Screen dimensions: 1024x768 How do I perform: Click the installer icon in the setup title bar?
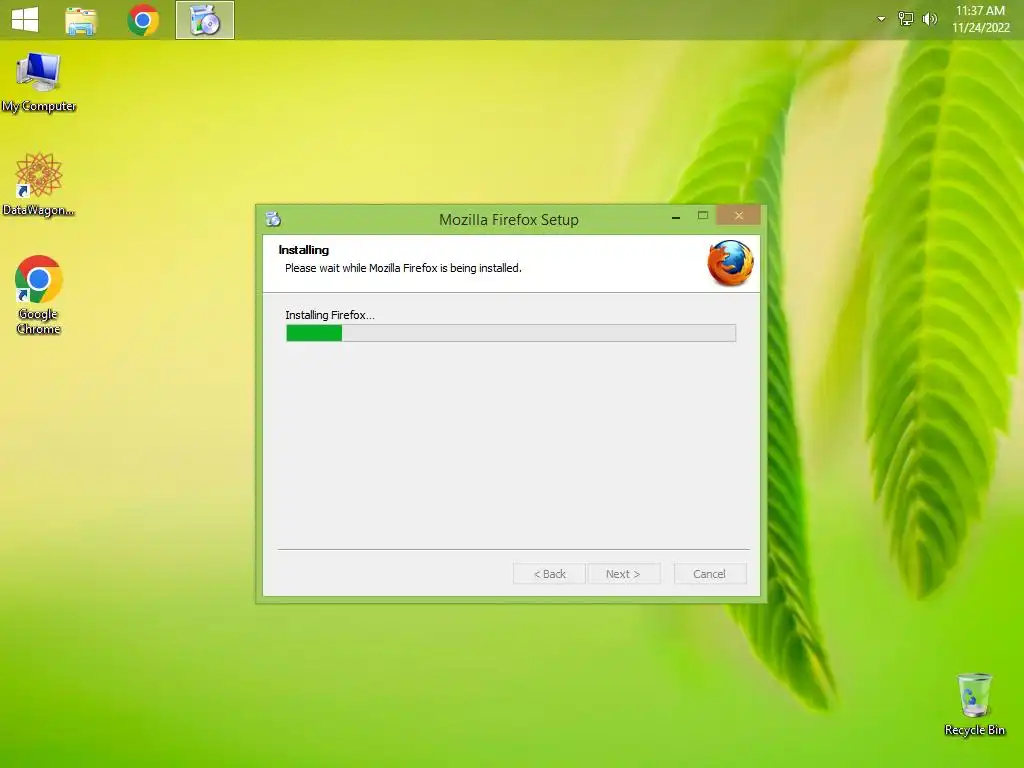273,219
